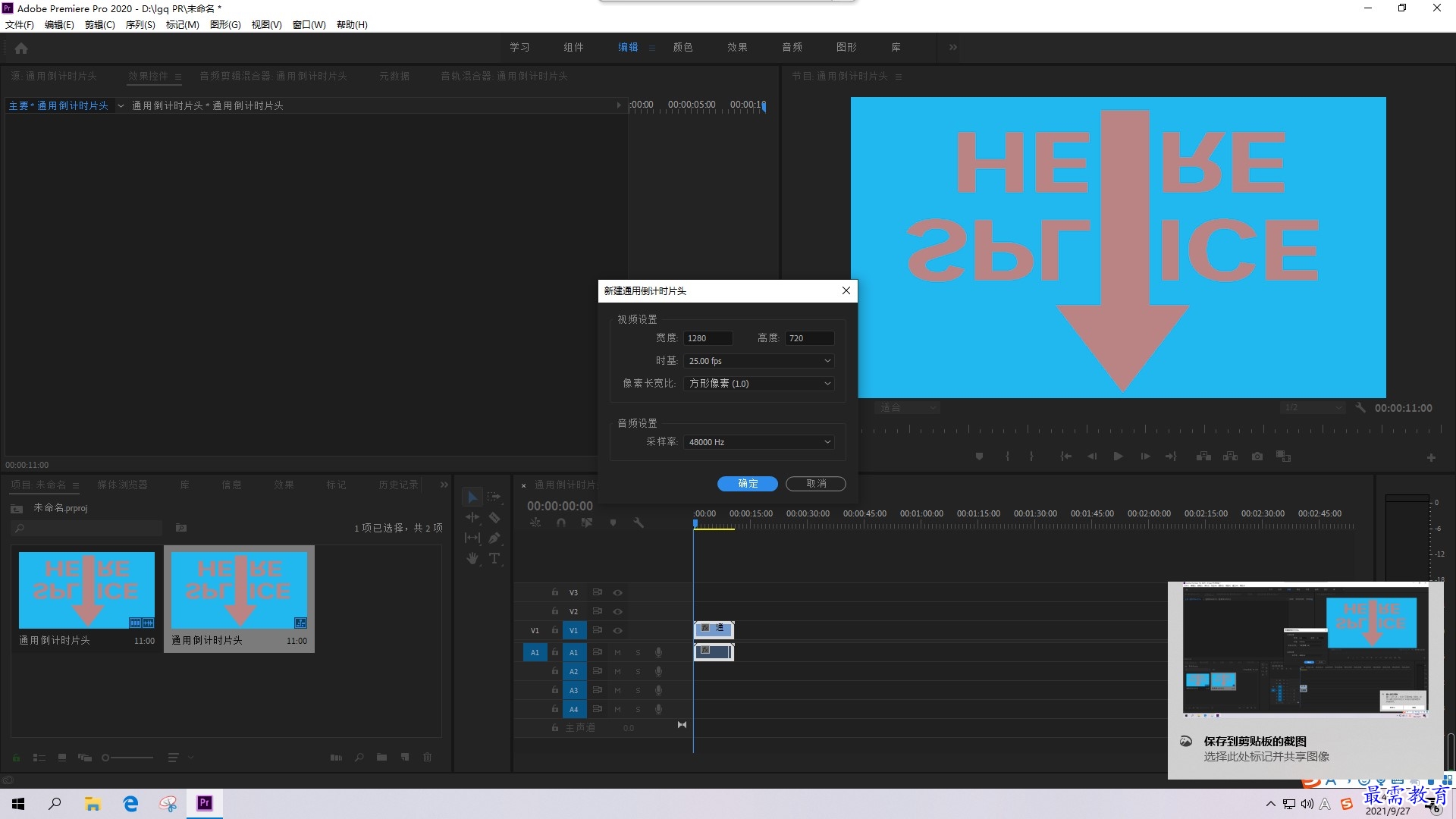The width and height of the screenshot is (1456, 819).
Task: Open the 窗口(W) menu
Action: pyautogui.click(x=309, y=25)
